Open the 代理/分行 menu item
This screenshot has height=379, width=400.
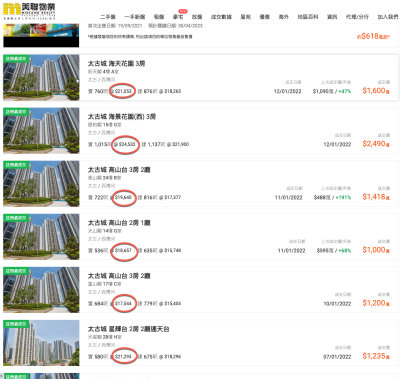(x=357, y=17)
